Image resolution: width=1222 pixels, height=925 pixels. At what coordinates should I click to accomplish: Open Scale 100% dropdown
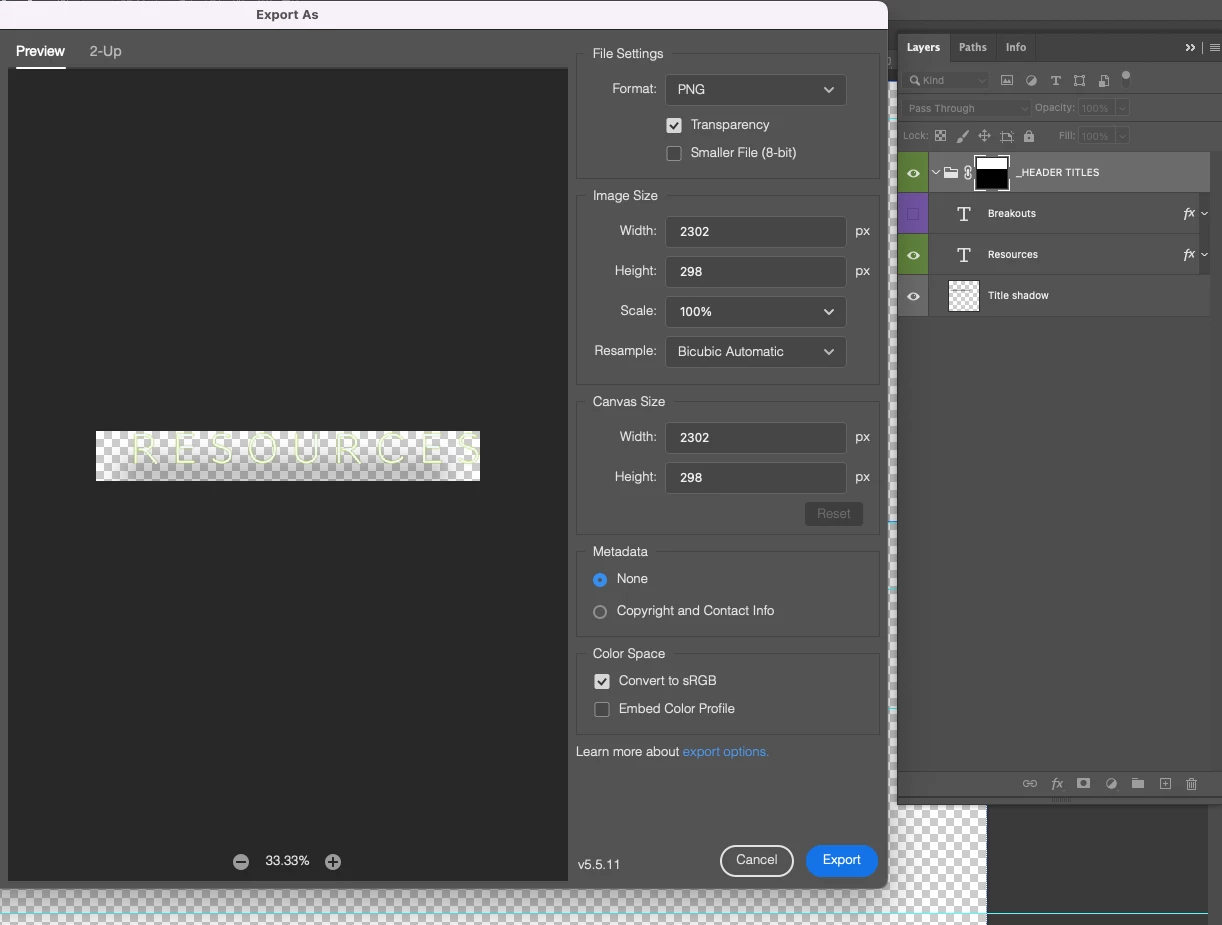point(756,311)
